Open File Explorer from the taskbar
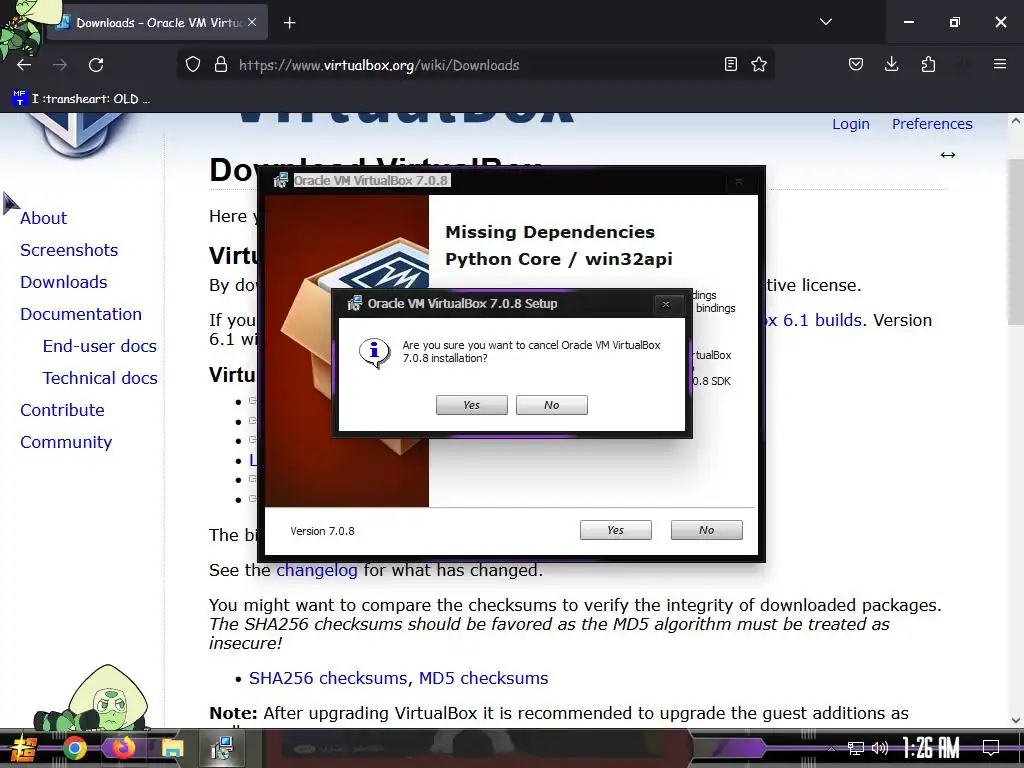Image resolution: width=1024 pixels, height=768 pixels. point(172,748)
